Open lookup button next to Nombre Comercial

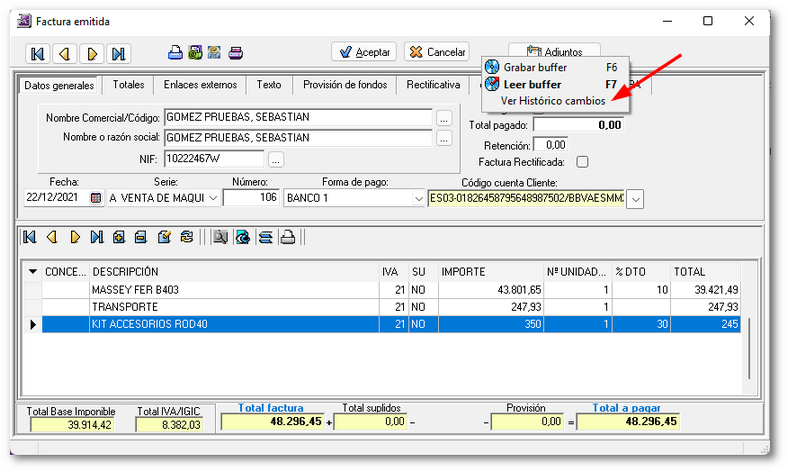(444, 117)
